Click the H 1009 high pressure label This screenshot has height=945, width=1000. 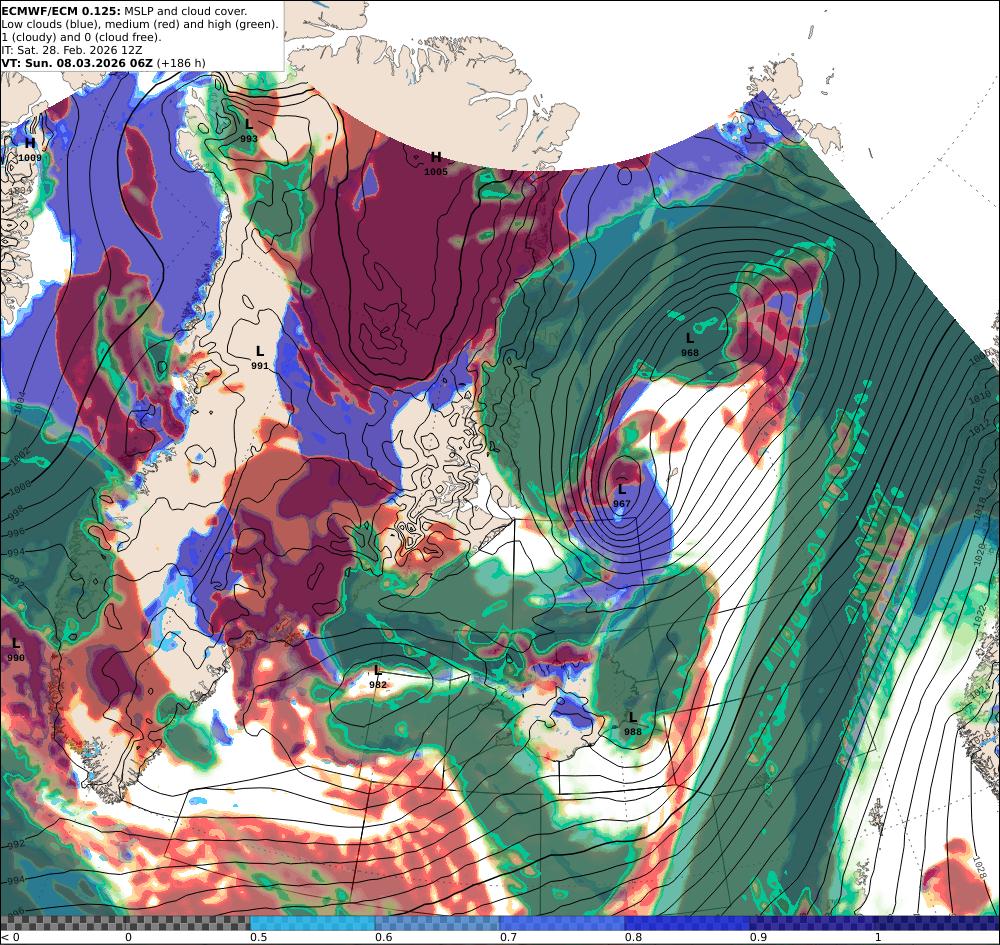point(30,150)
